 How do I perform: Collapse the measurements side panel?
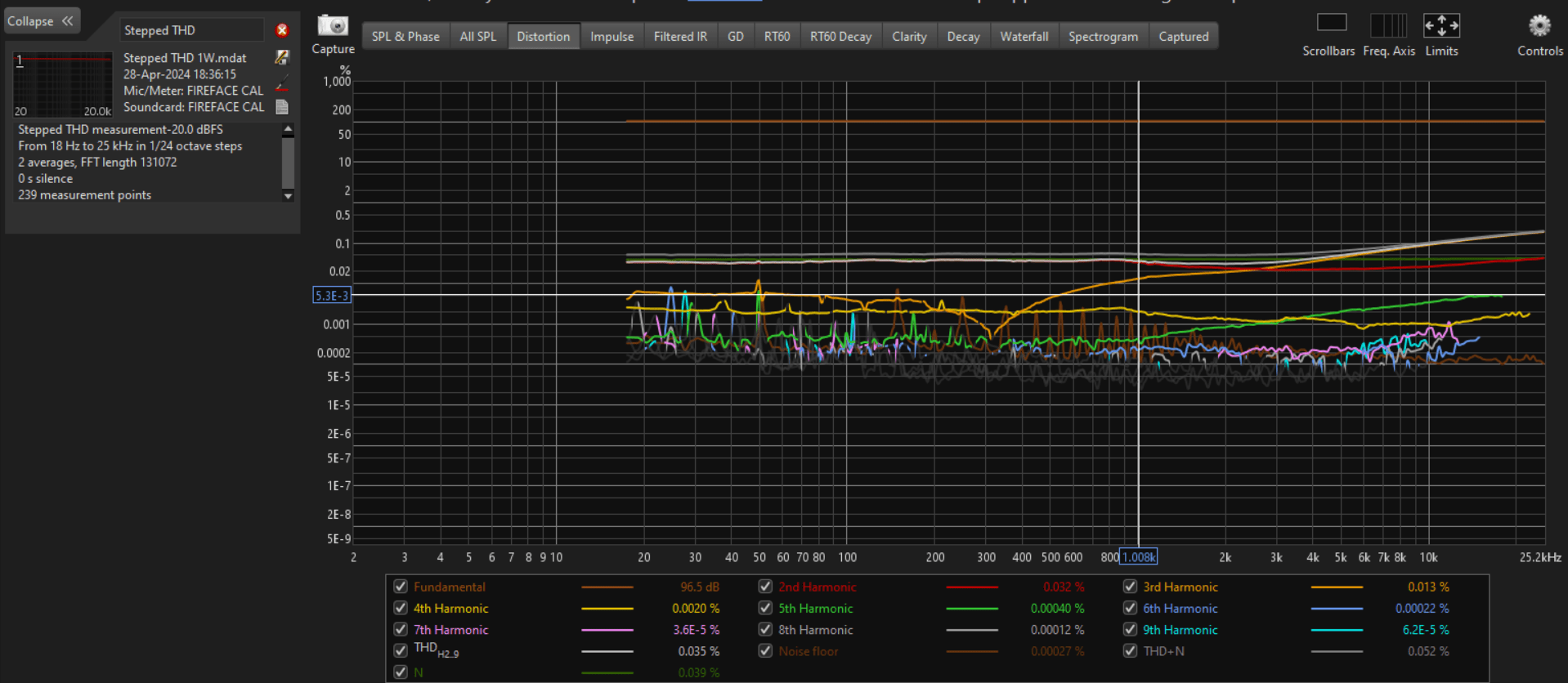coord(41,21)
